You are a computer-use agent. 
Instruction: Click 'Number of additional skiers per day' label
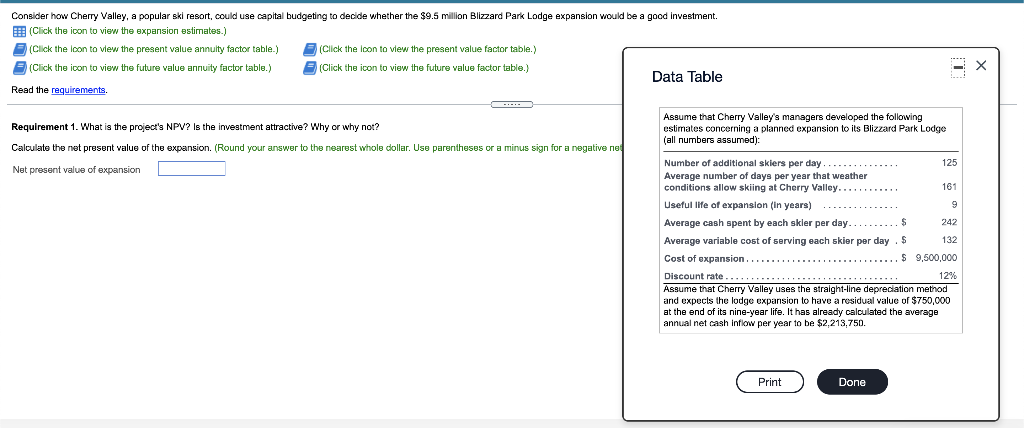pyautogui.click(x=743, y=163)
